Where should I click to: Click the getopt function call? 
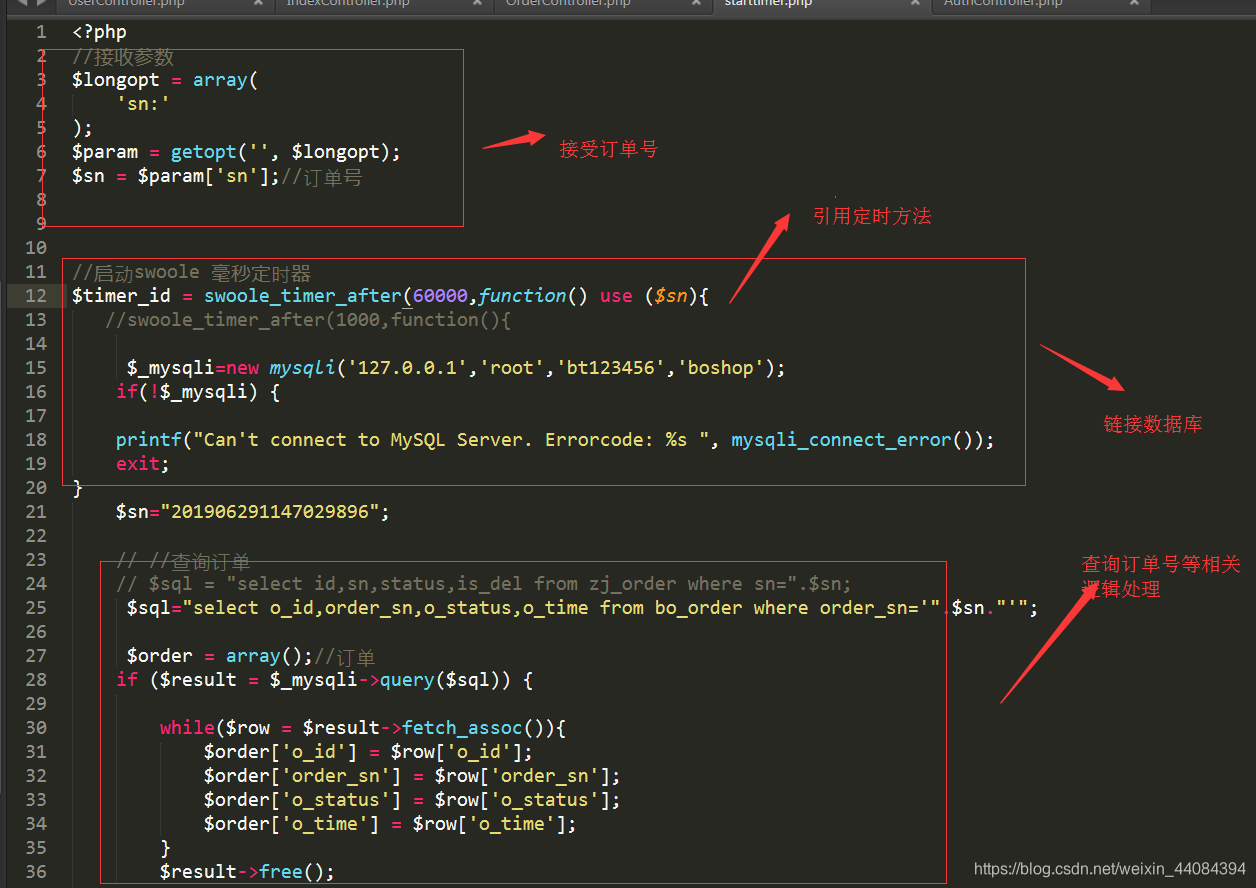click(285, 152)
